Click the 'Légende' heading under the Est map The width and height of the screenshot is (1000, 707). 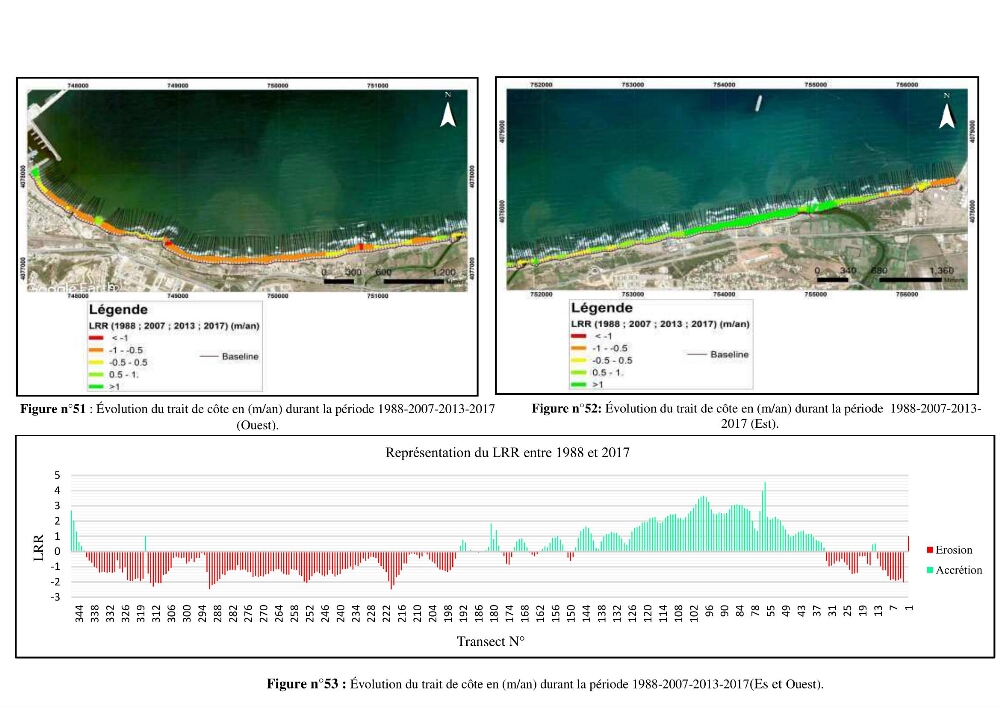[601, 308]
